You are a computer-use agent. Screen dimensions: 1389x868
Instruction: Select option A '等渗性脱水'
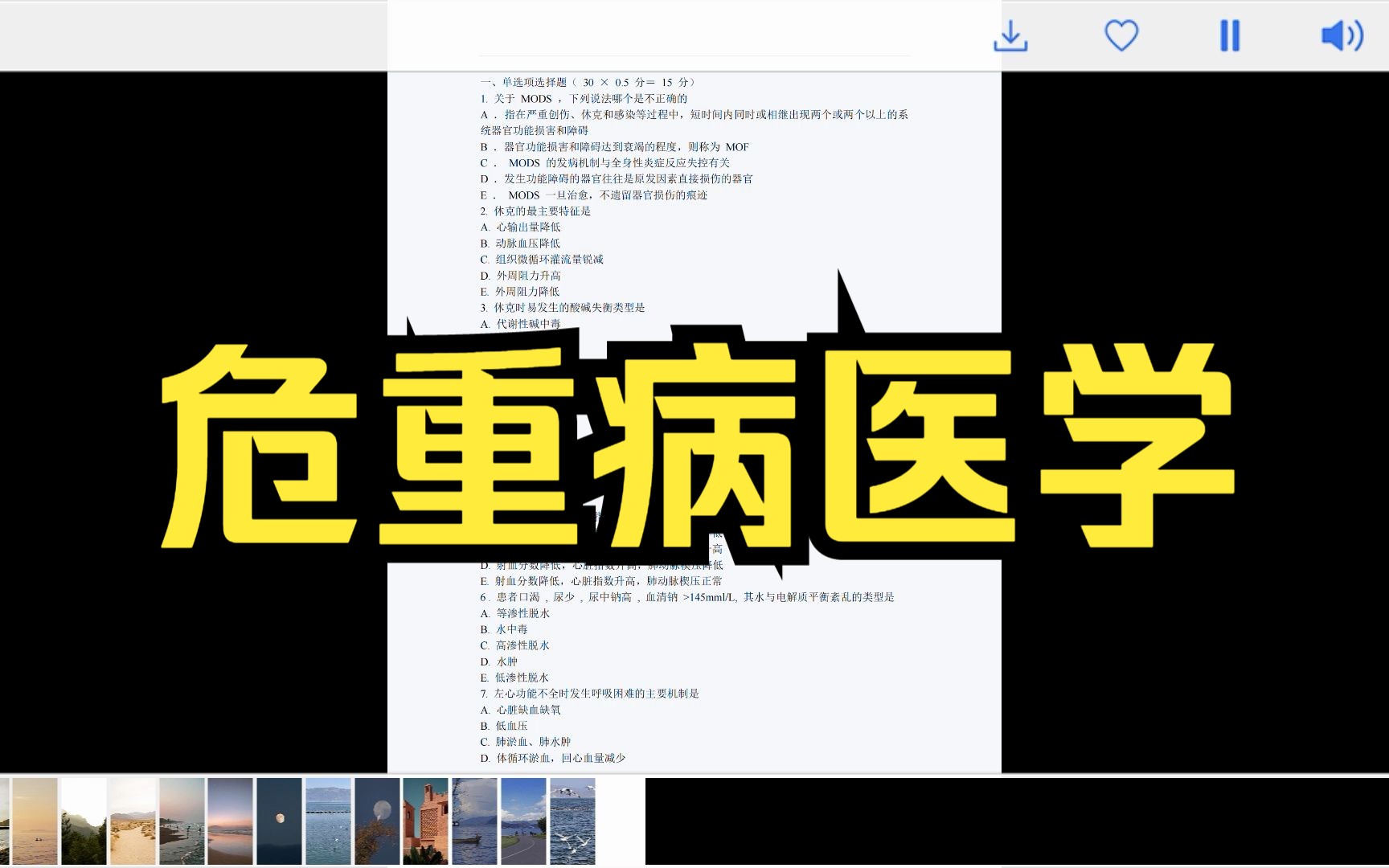tap(515, 613)
